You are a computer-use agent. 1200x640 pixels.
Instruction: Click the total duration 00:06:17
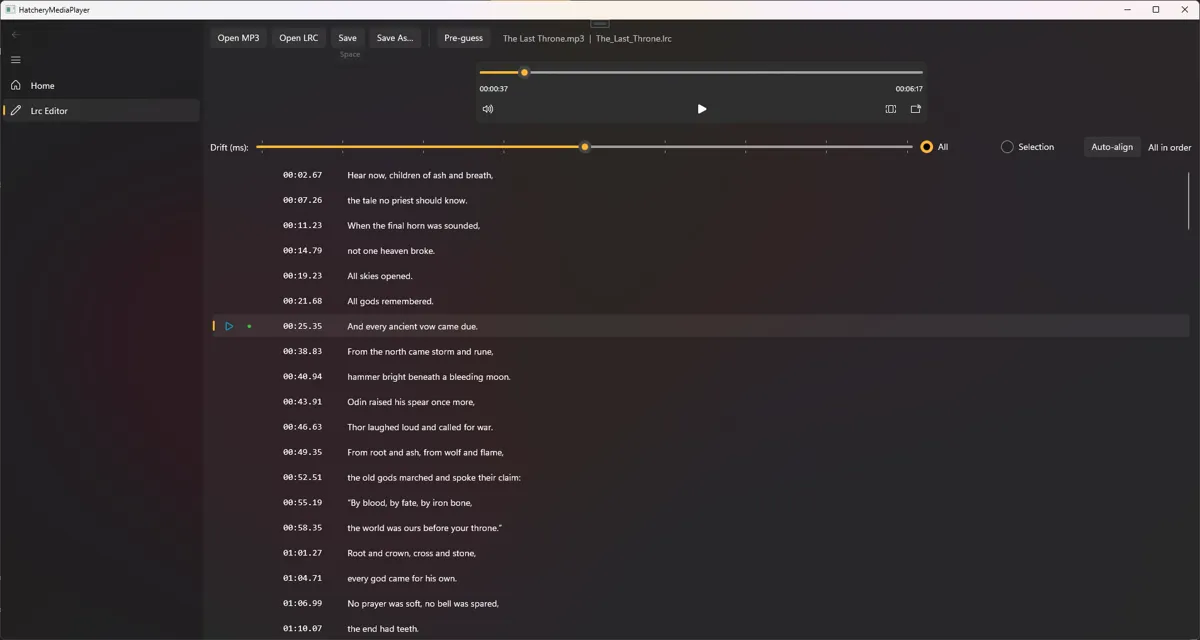click(x=909, y=89)
